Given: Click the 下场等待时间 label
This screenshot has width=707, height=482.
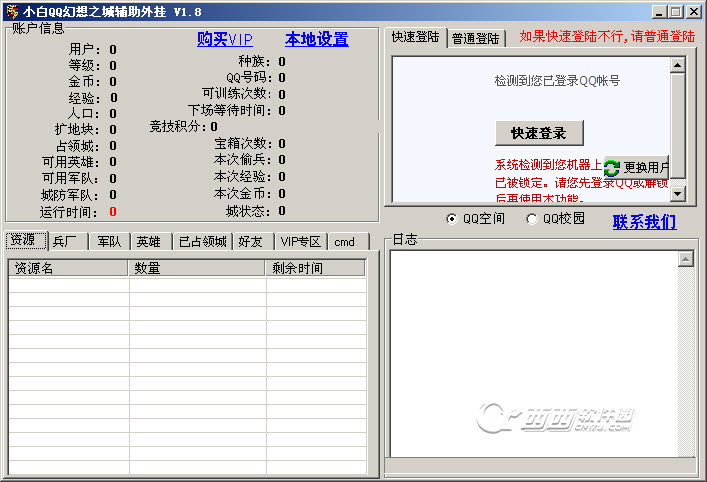Looking at the screenshot, I should click(230, 110).
